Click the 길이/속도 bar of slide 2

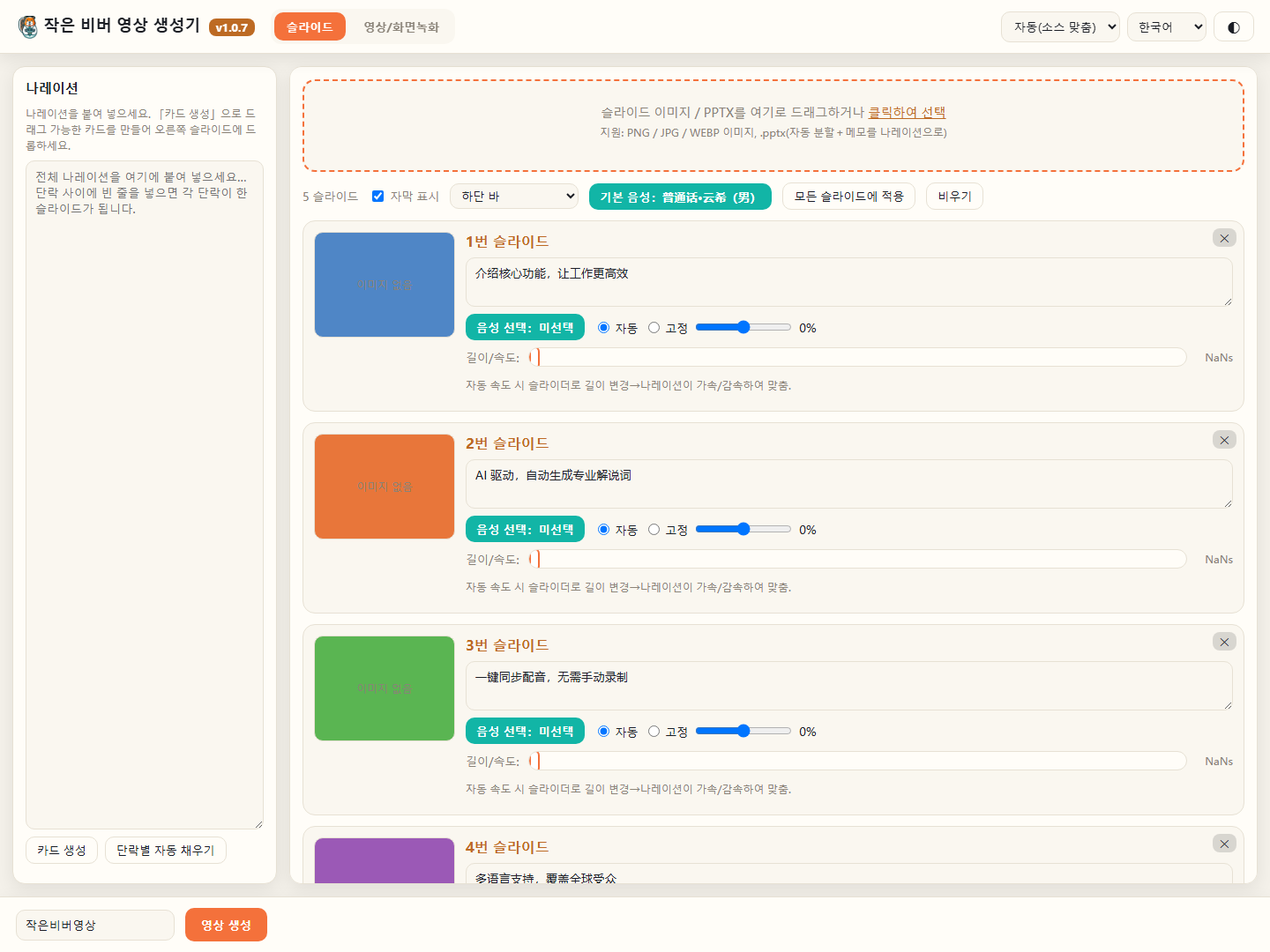point(857,559)
